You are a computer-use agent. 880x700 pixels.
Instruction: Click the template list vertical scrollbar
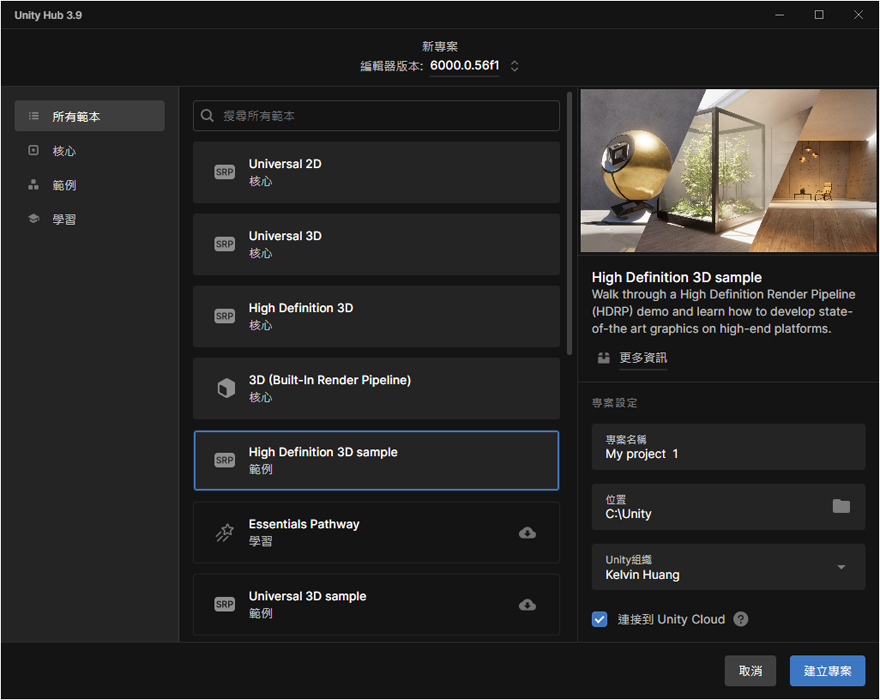point(569,222)
